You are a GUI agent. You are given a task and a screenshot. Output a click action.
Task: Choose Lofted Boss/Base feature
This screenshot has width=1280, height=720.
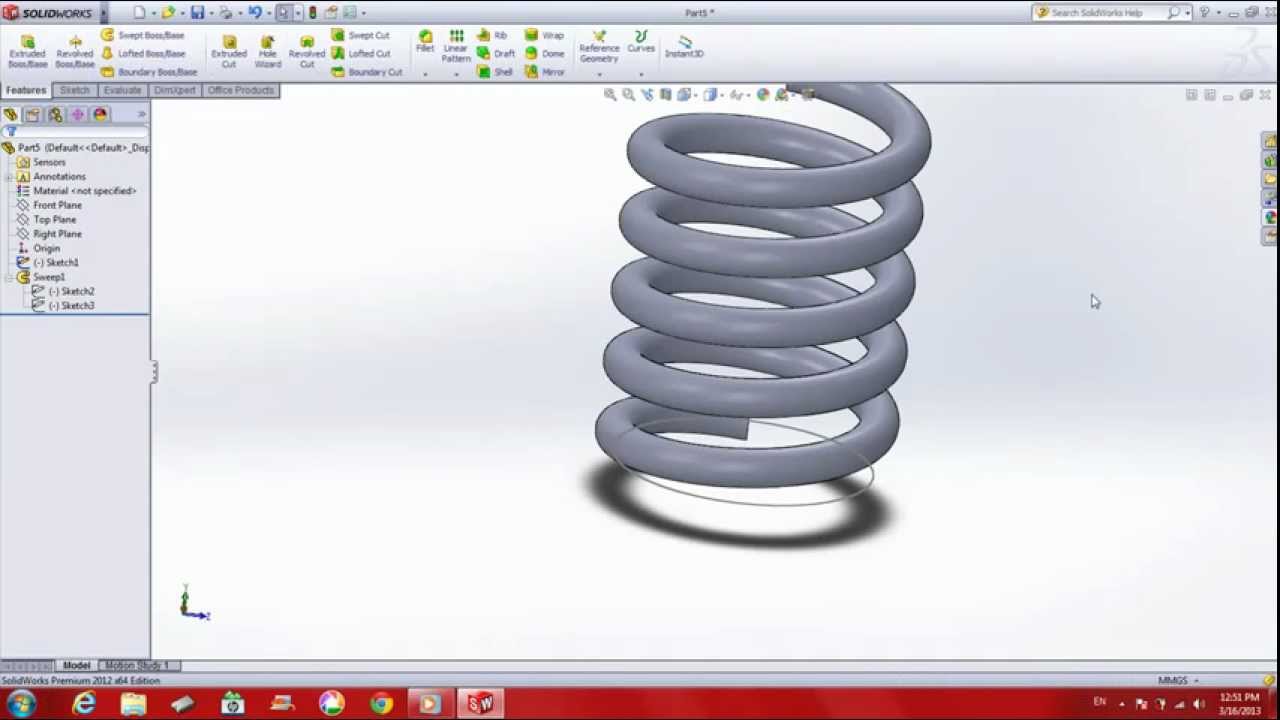tap(143, 54)
